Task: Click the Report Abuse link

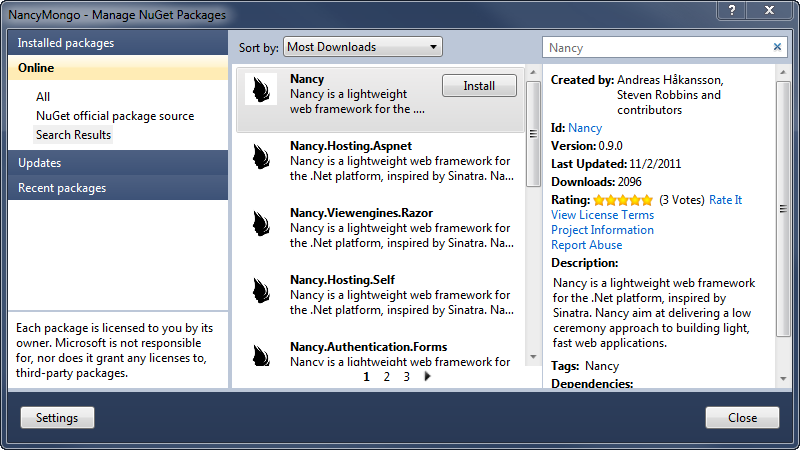Action: 586,245
